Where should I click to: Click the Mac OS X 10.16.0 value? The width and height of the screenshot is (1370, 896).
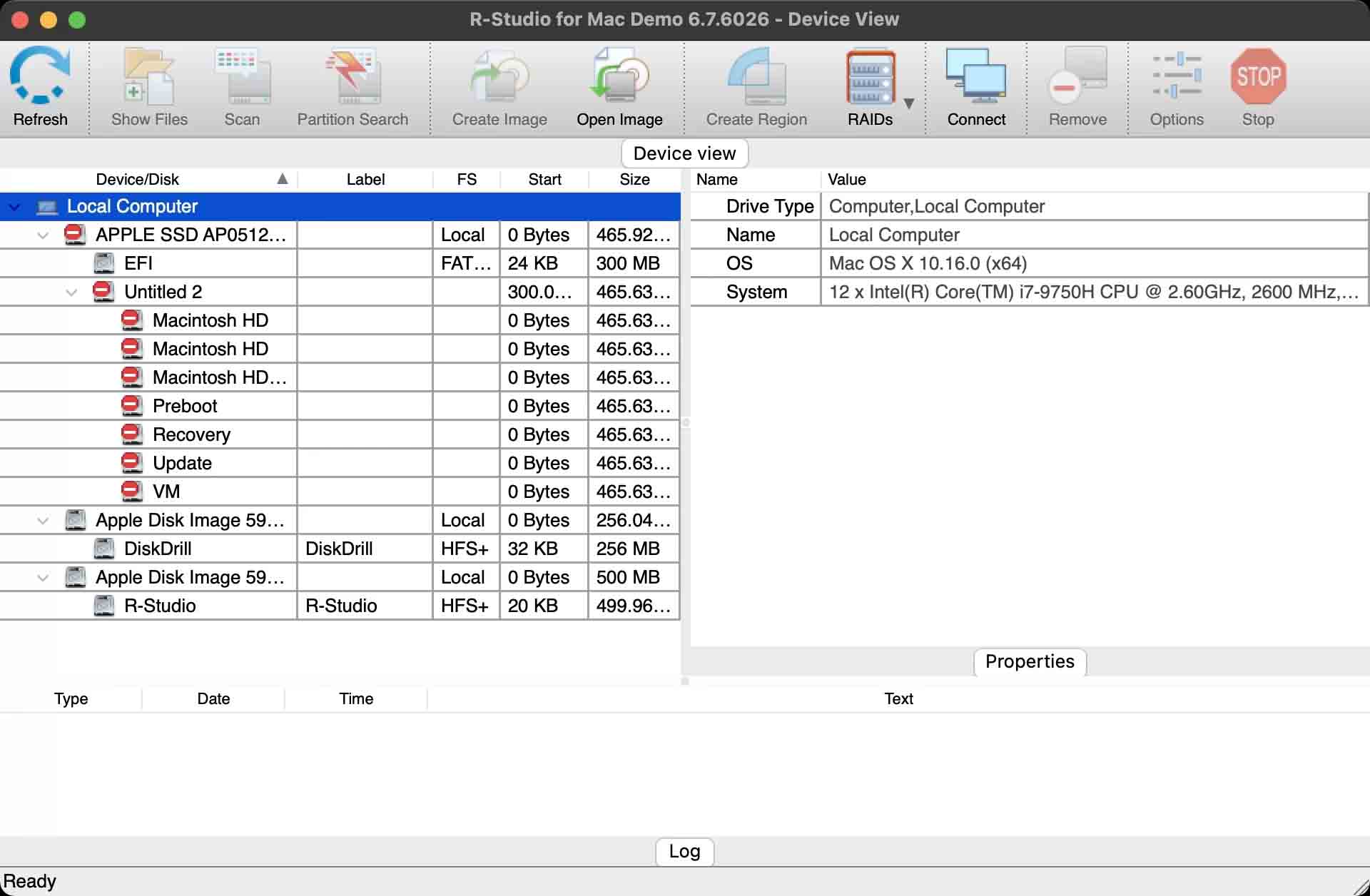[928, 263]
